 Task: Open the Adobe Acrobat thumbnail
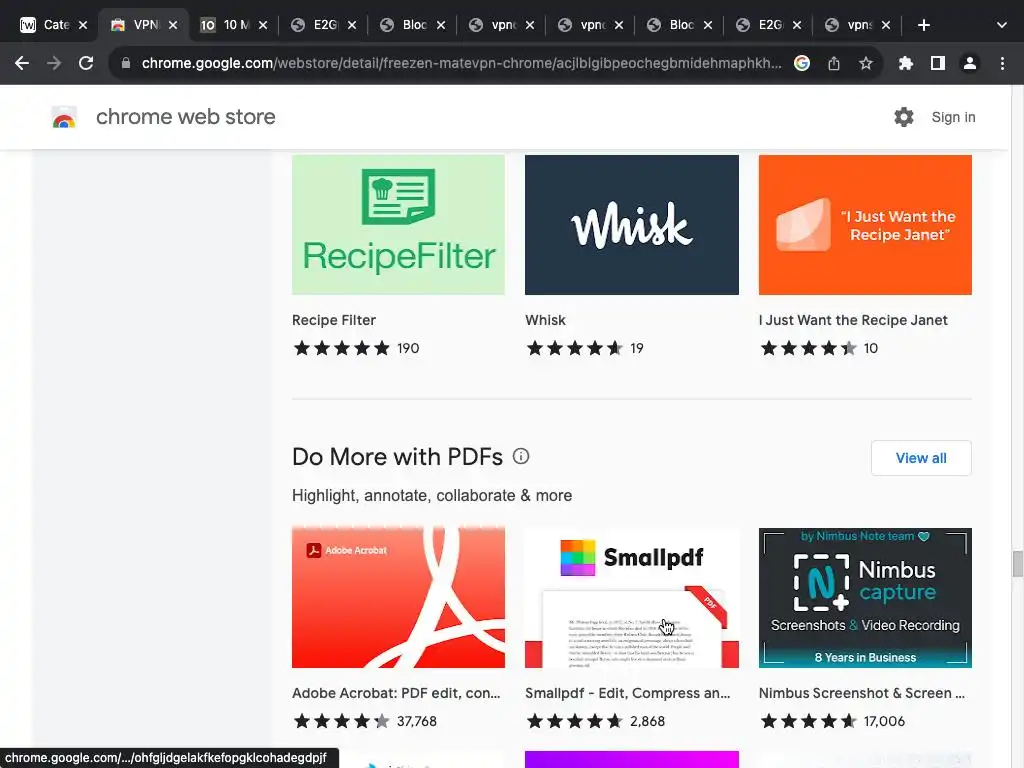click(398, 598)
